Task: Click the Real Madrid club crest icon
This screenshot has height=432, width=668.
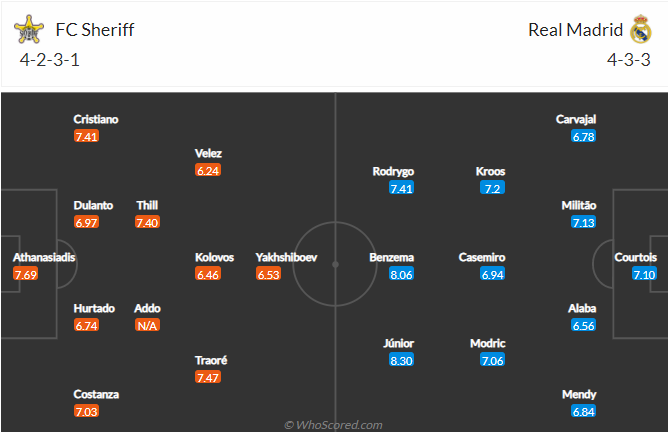Action: 641,29
